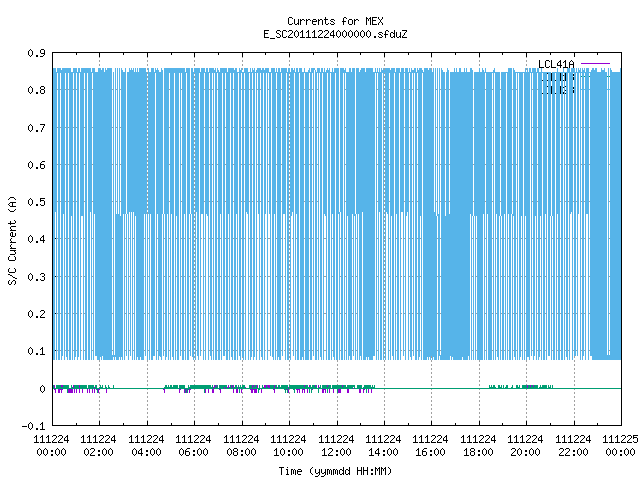640x480 pixels.
Task: Click the 111224 06:00 time tick label
Action: pos(193,446)
